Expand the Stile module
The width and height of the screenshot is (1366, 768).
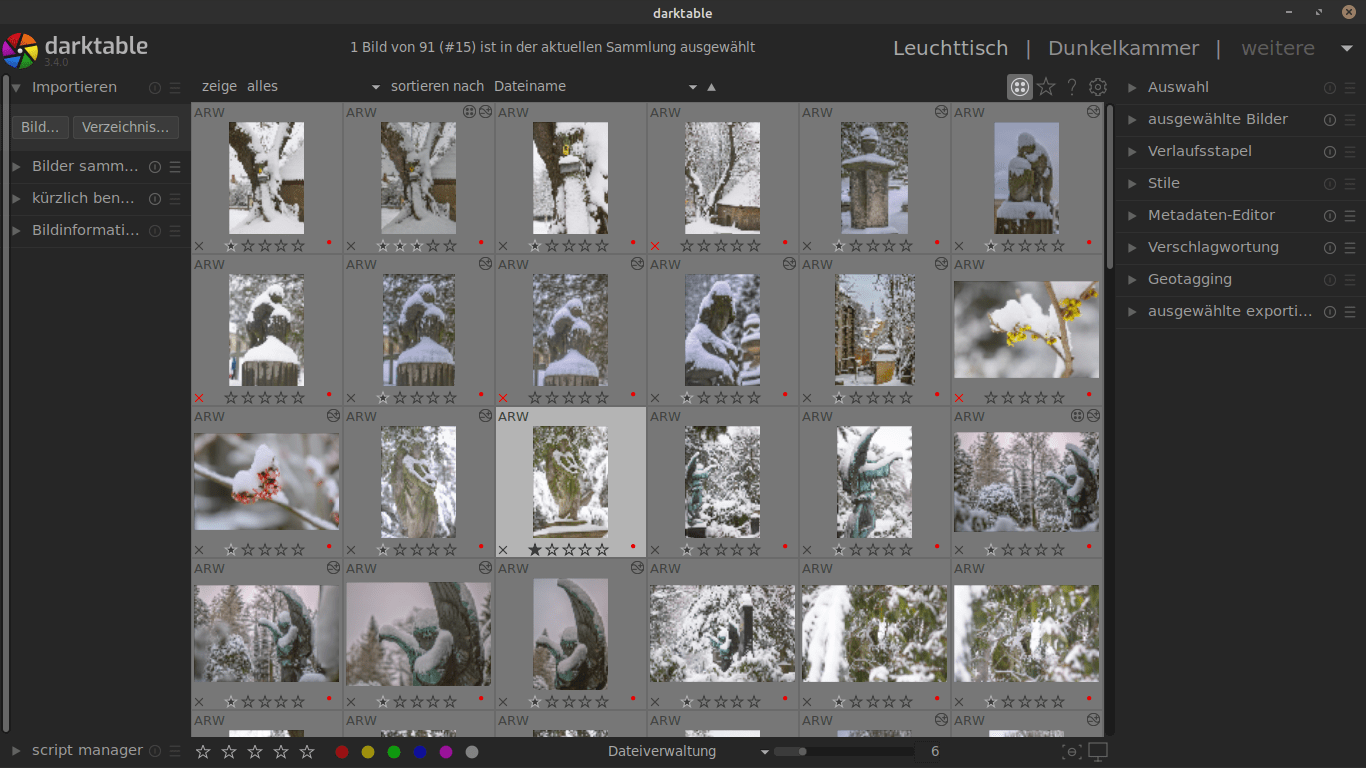(1132, 184)
